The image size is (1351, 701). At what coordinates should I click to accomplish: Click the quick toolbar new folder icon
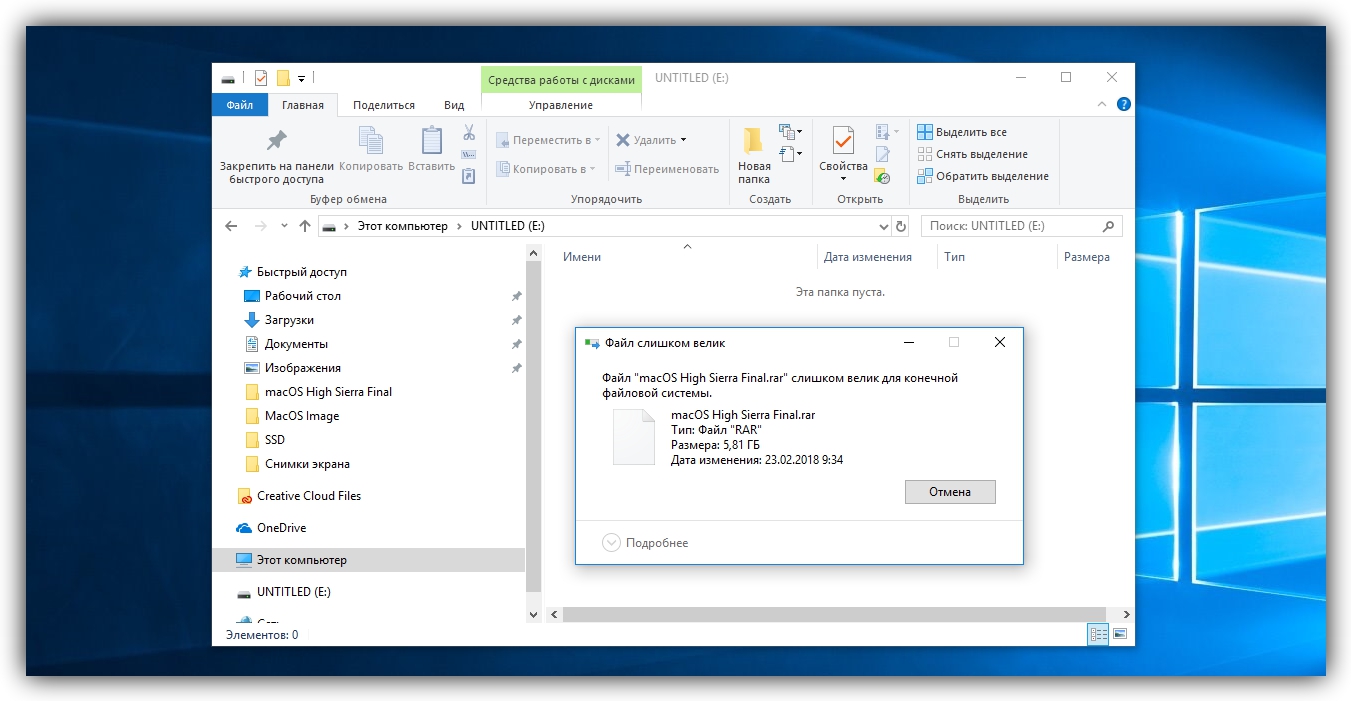pyautogui.click(x=283, y=78)
